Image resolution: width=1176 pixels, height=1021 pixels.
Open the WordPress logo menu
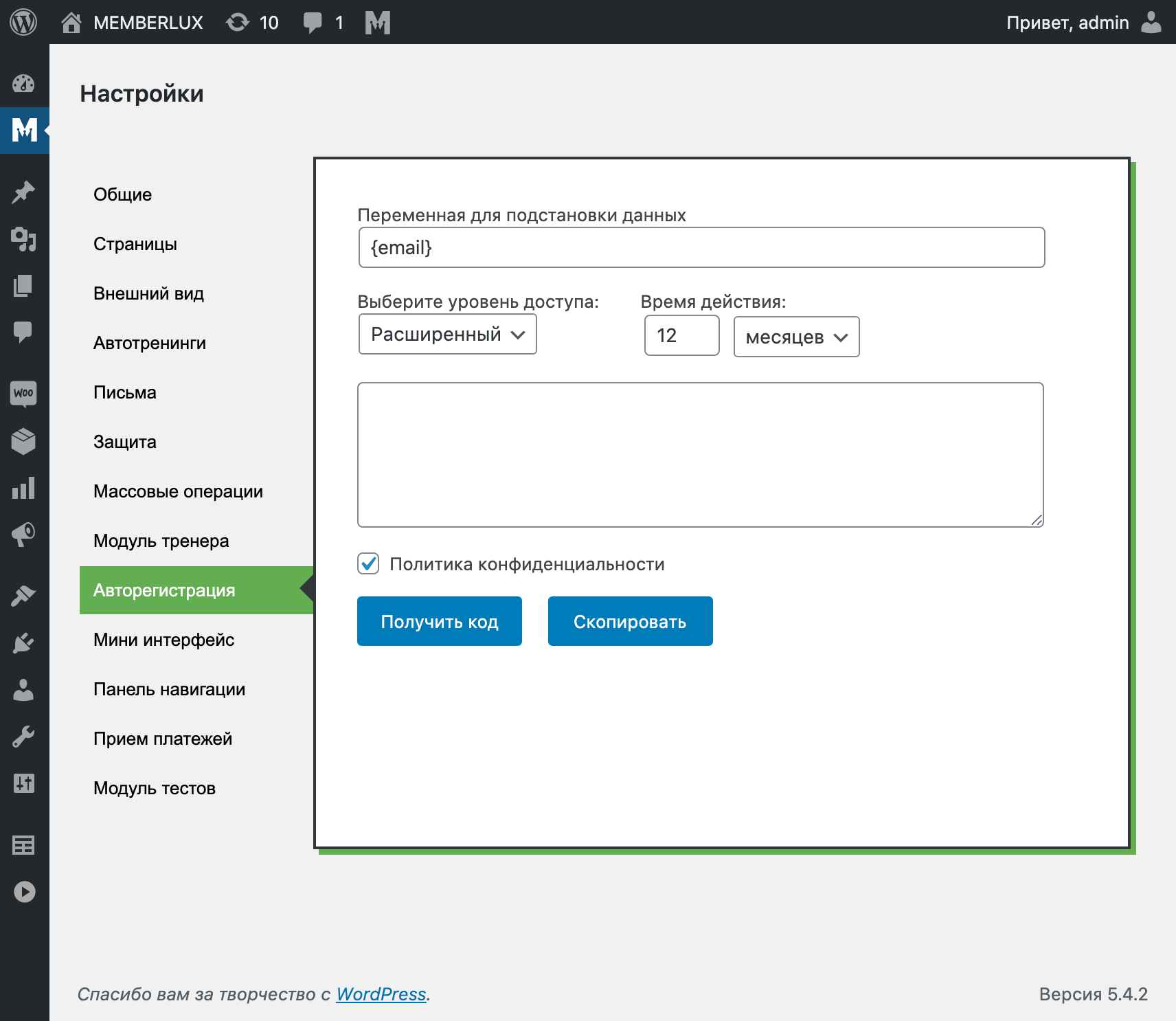23,23
